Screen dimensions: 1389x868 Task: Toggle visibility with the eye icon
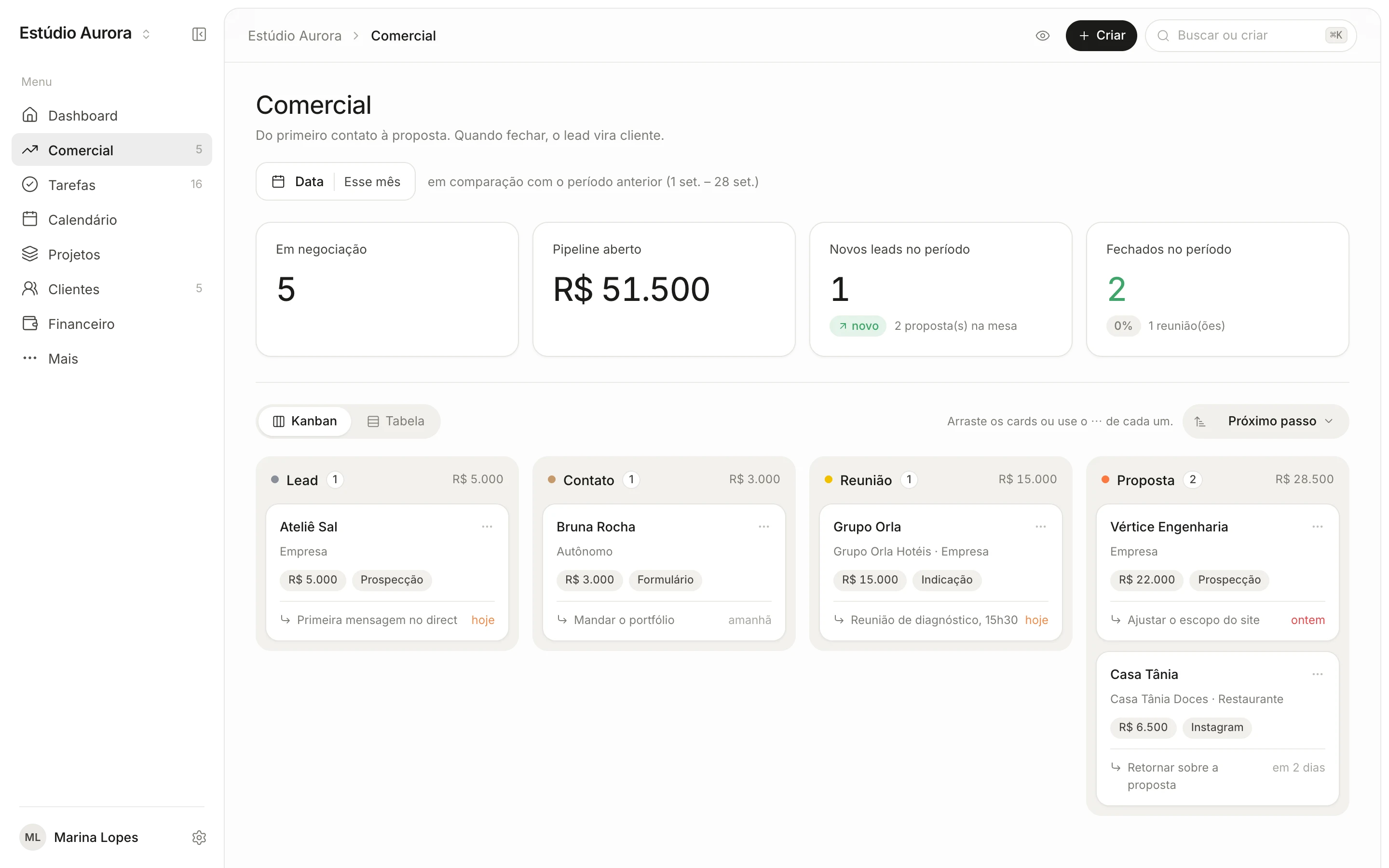point(1042,36)
